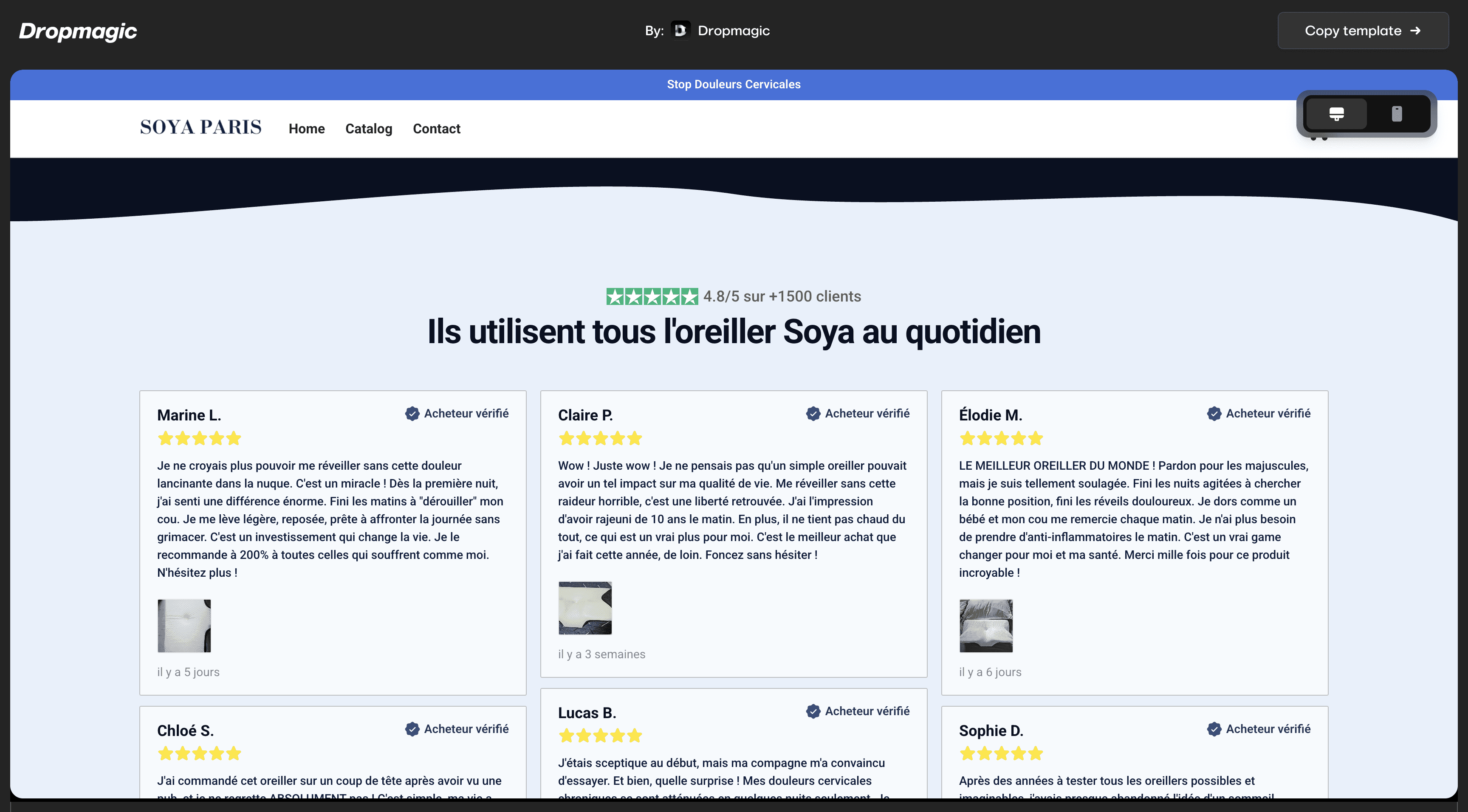Click the SOYA PARIS store logo
This screenshot has width=1468, height=812.
(x=200, y=127)
